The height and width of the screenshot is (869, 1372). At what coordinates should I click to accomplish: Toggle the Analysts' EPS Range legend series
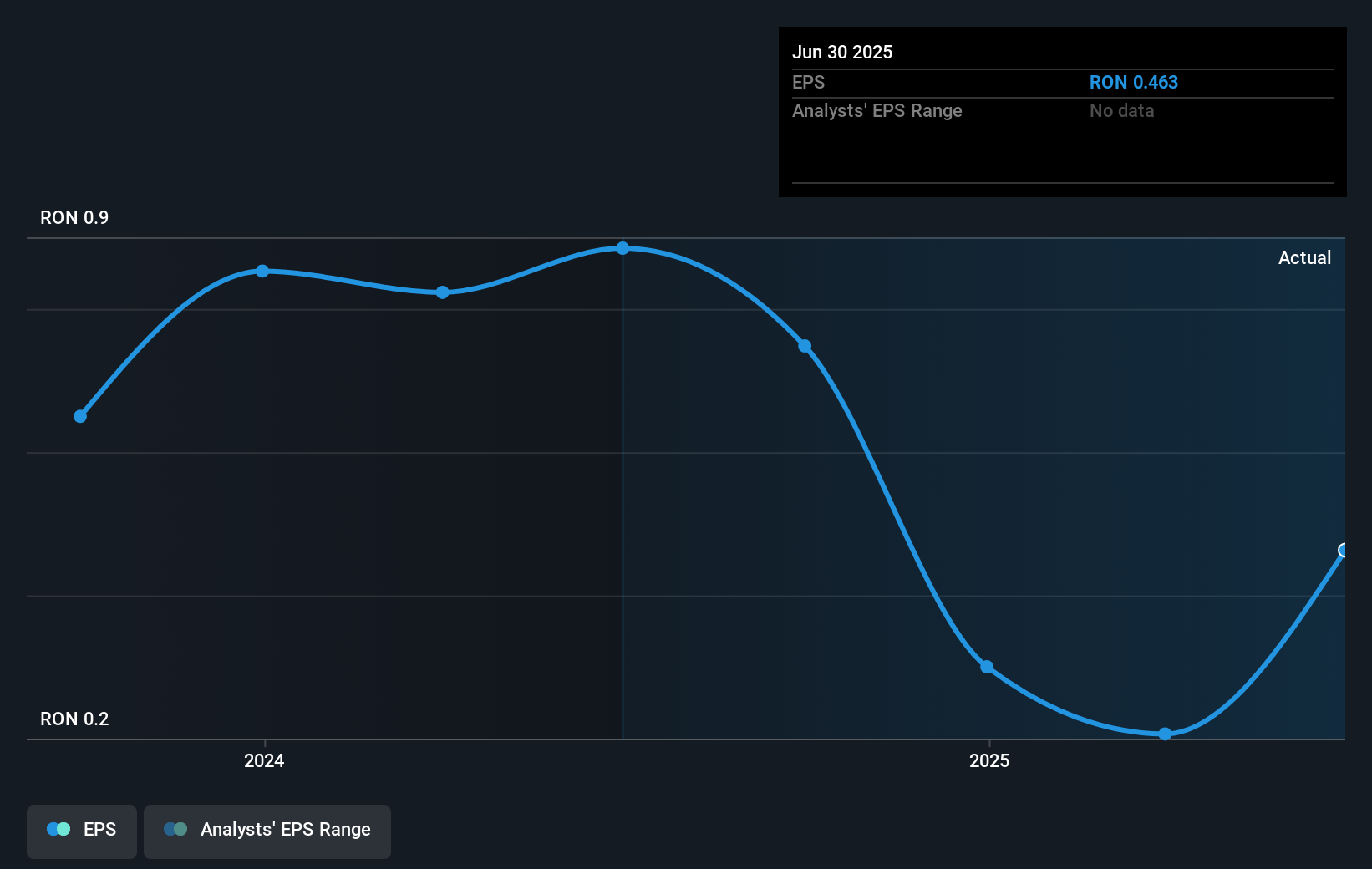tap(267, 831)
